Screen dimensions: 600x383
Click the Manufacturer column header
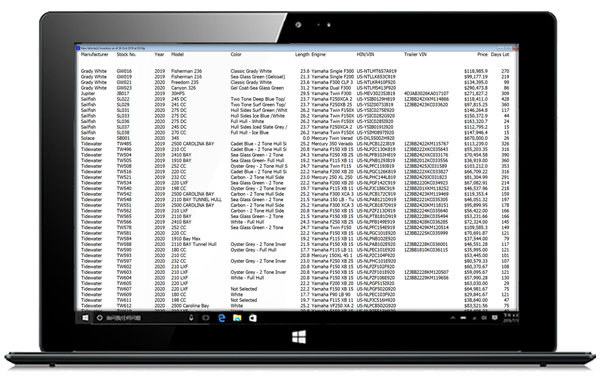click(x=95, y=54)
